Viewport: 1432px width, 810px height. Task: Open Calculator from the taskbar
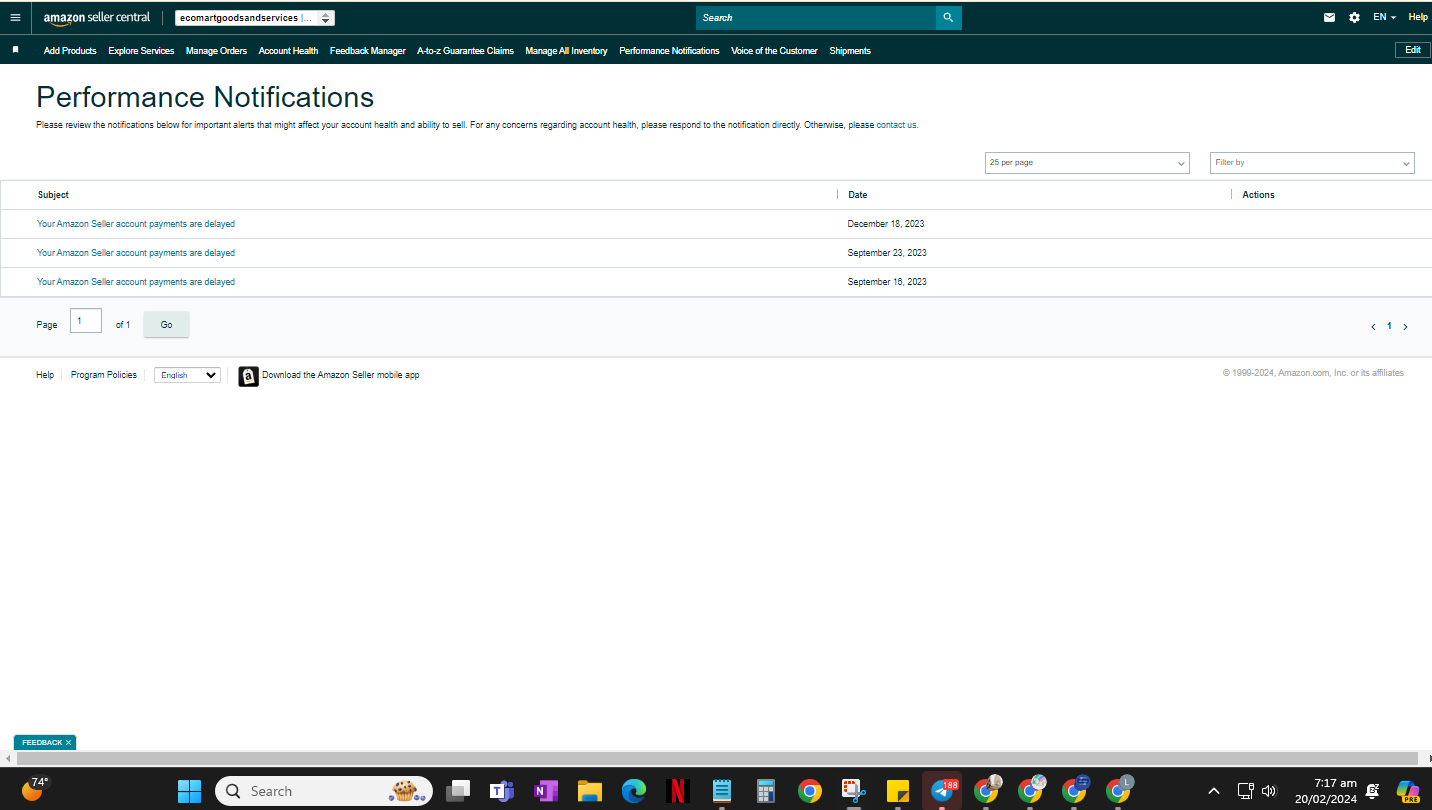766,791
